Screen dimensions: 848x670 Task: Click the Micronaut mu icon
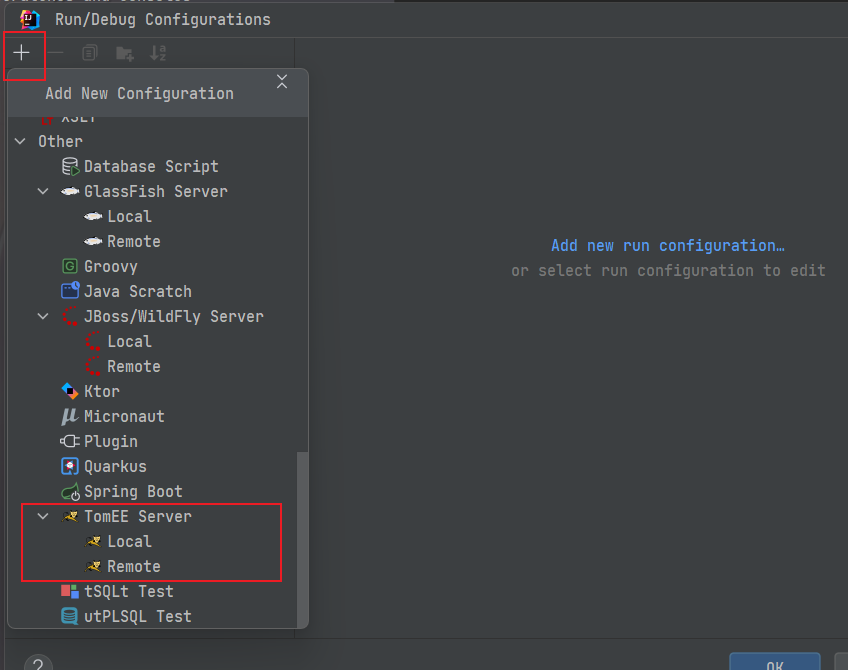click(x=69, y=416)
